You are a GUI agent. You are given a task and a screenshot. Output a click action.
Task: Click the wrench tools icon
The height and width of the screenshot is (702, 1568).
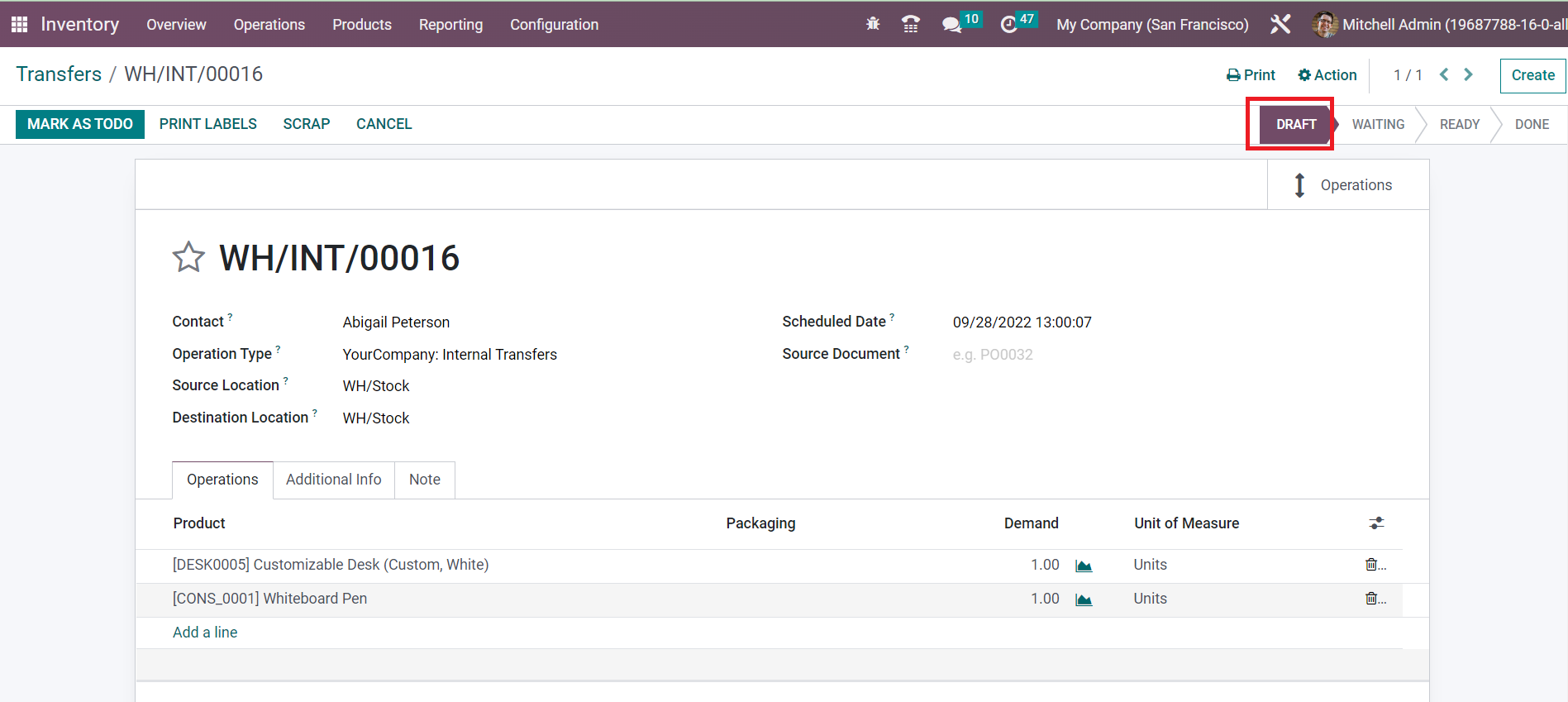coord(1280,24)
